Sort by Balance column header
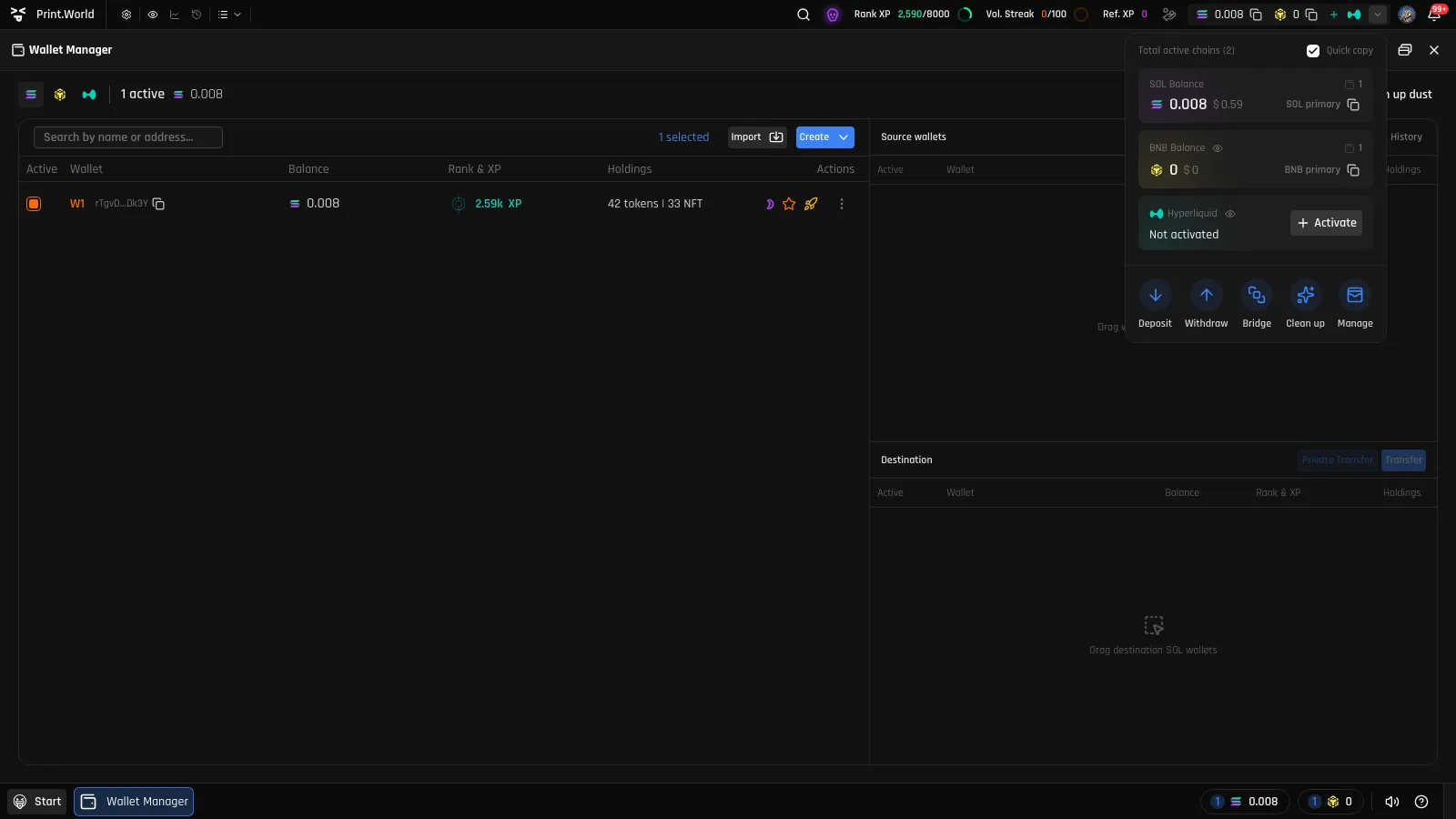 pyautogui.click(x=308, y=169)
